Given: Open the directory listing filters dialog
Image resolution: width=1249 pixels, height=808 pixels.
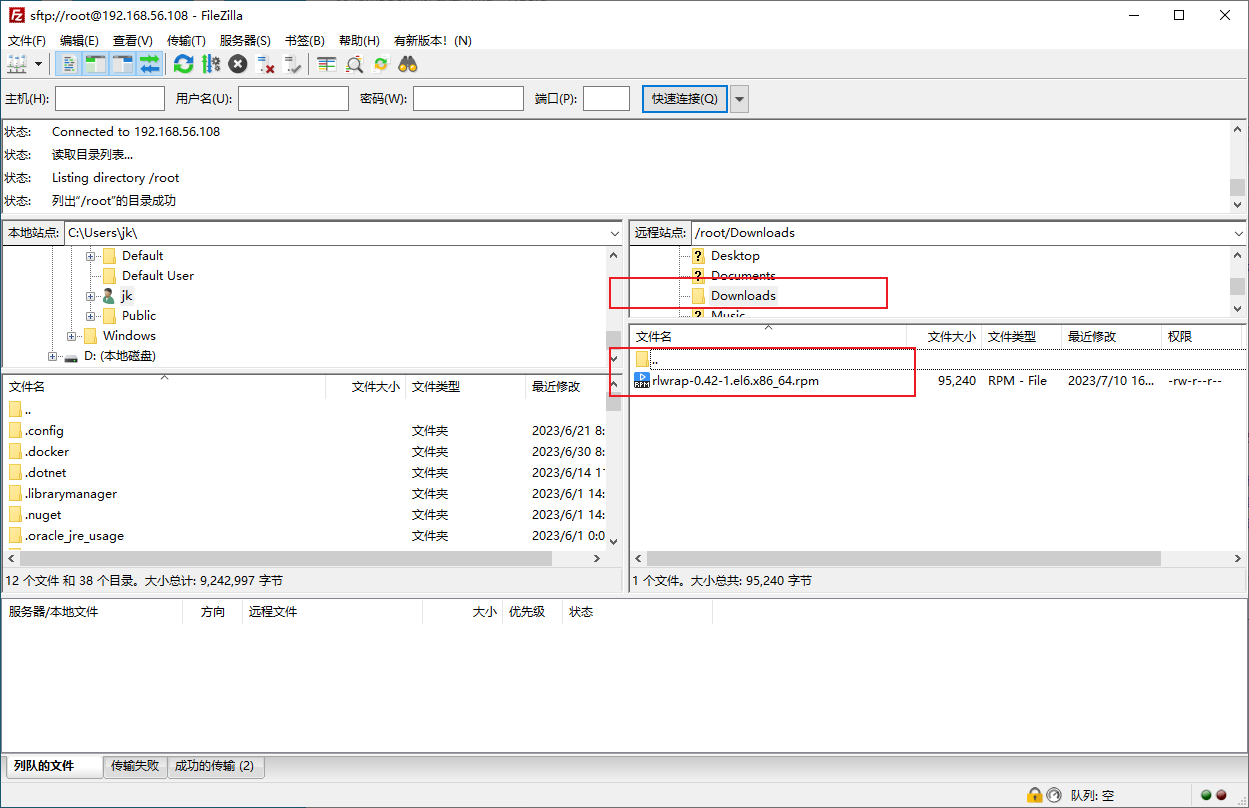Looking at the screenshot, I should click(x=327, y=64).
